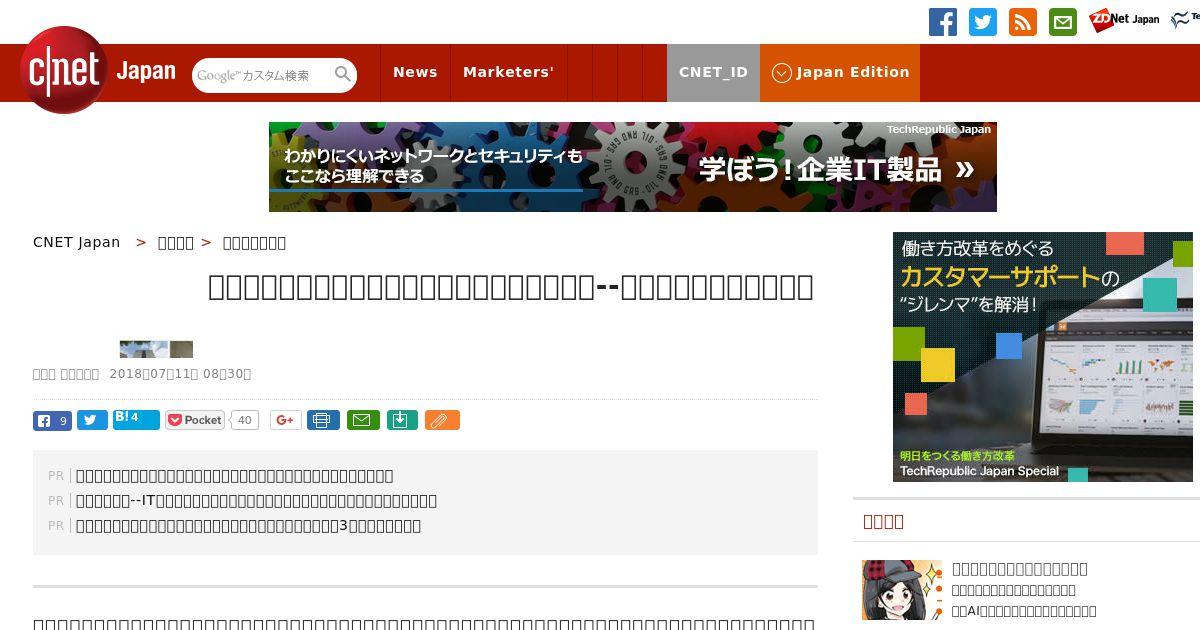Open the CNET_ID tab
The height and width of the screenshot is (630, 1200).
pos(713,73)
